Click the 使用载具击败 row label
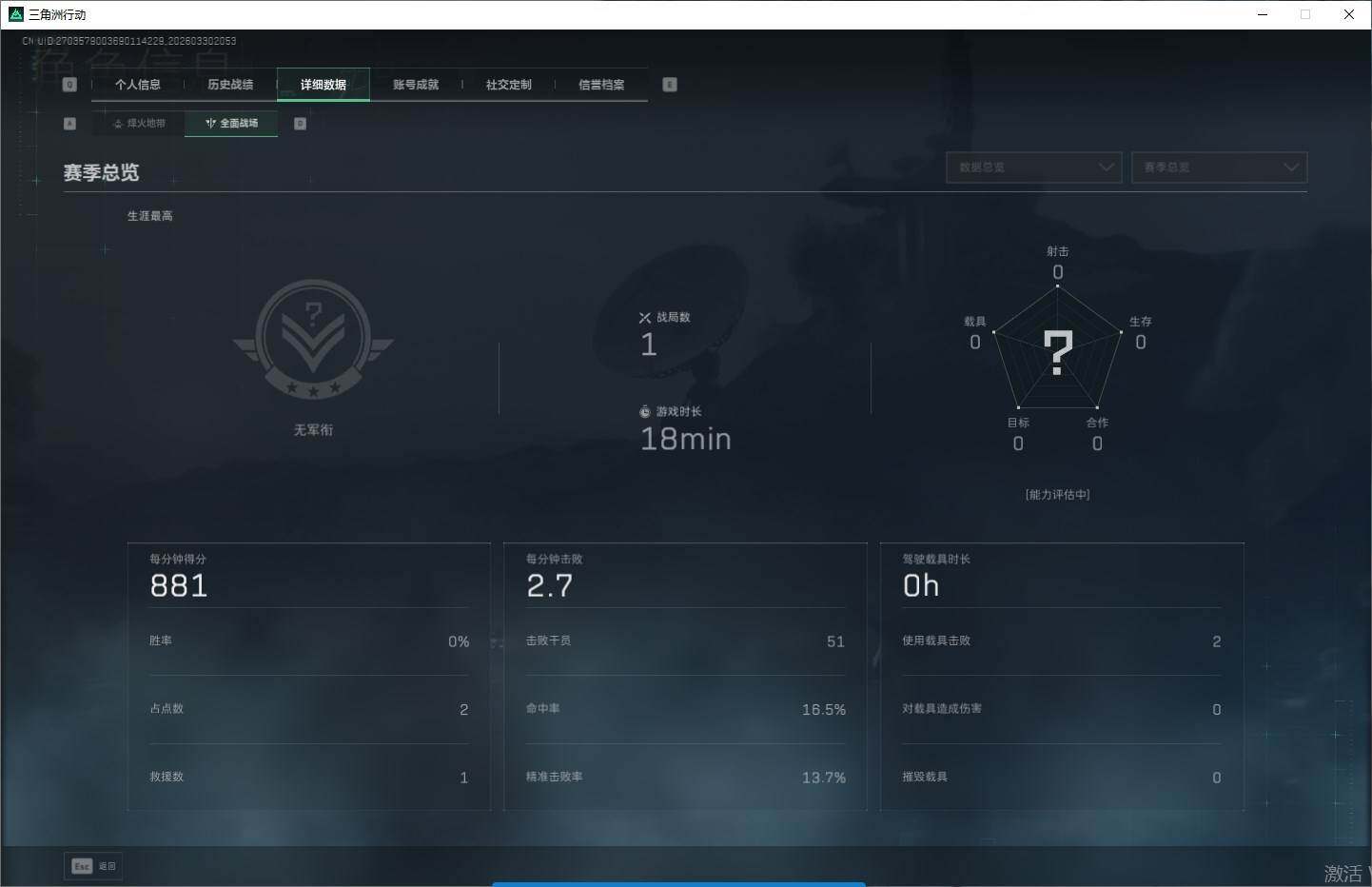1372x887 pixels. (x=936, y=641)
